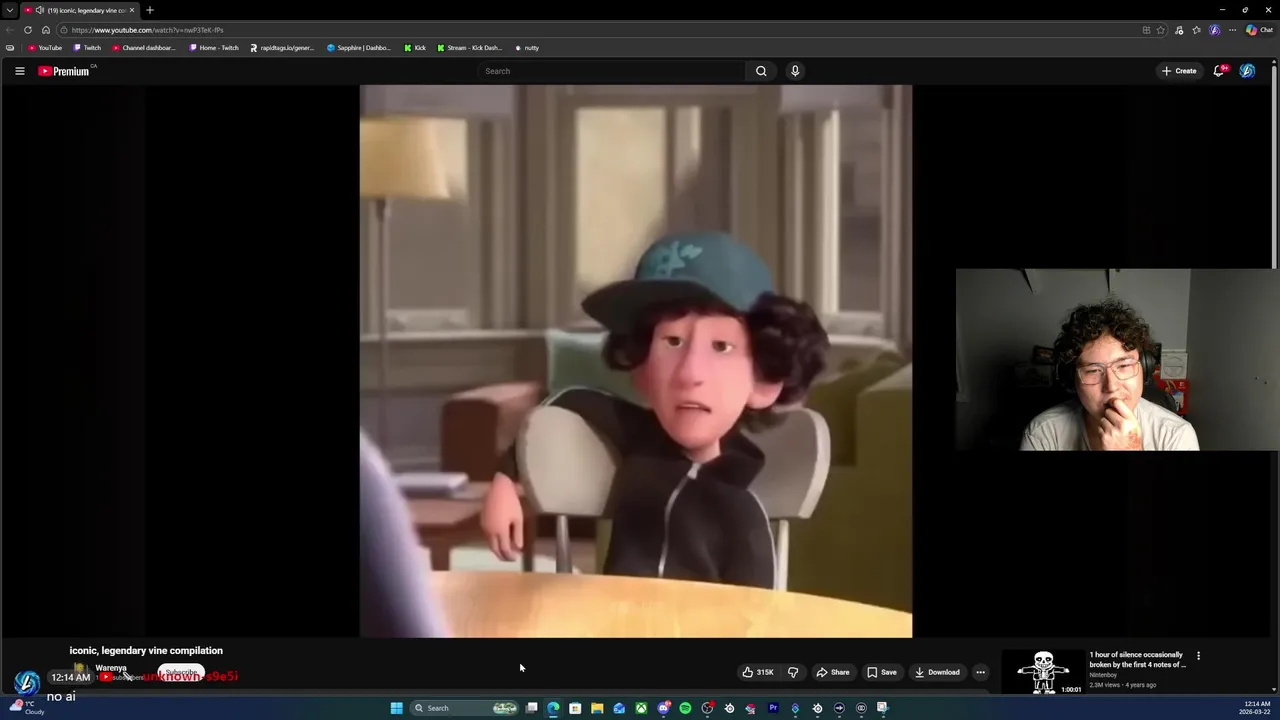
Task: Open options for the recommended silence video
Action: [1198, 656]
